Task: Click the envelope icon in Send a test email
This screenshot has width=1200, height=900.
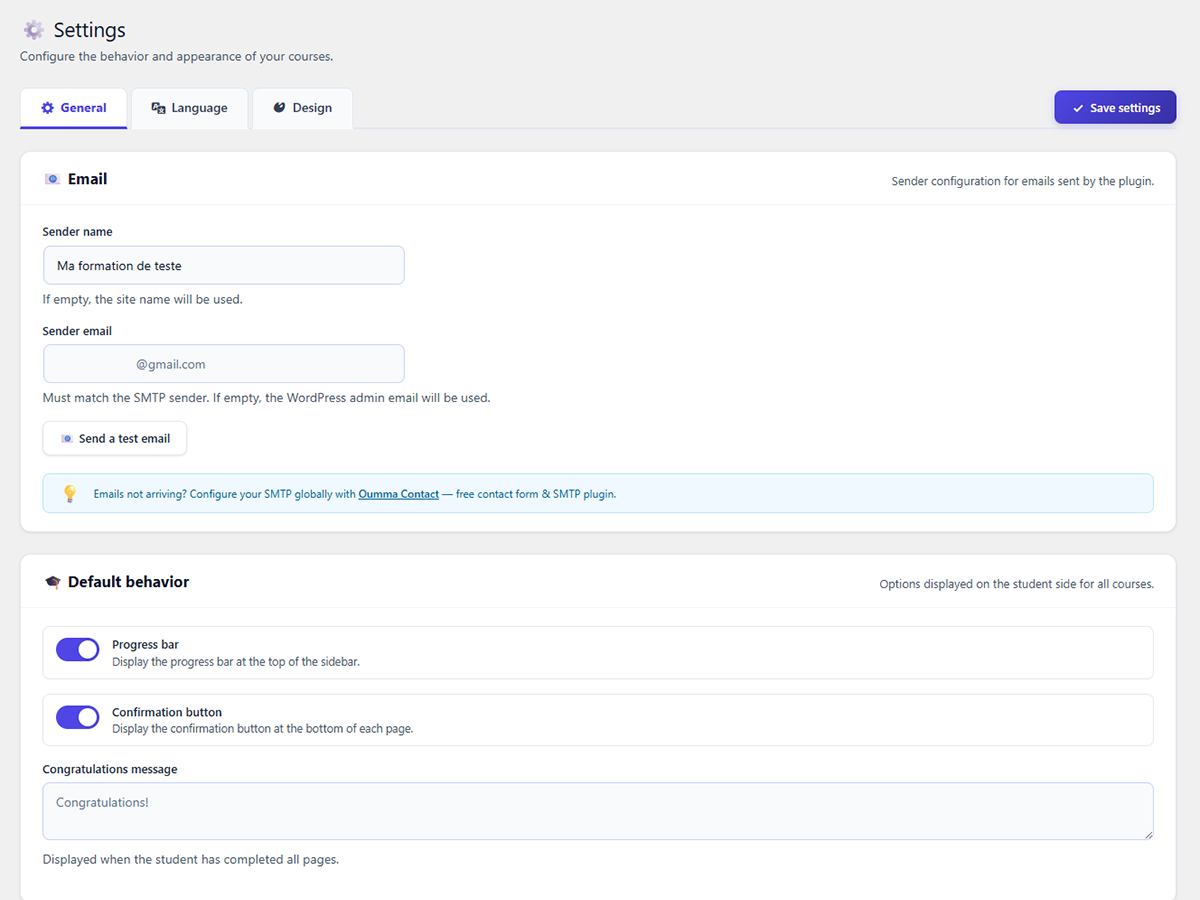Action: 67,439
